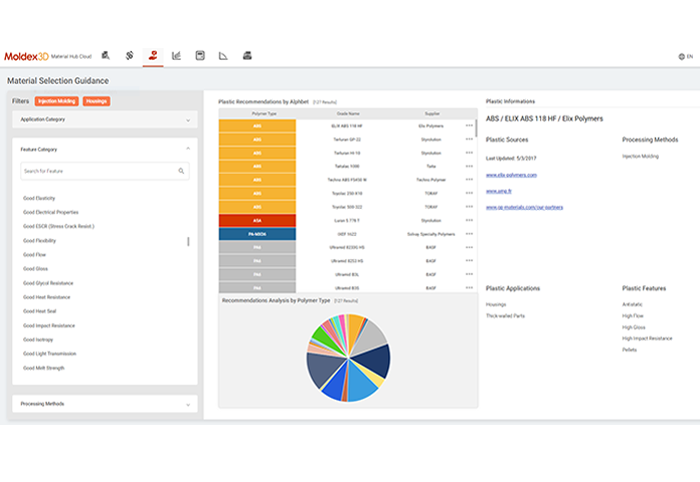This screenshot has height=482, width=700.
Task: Open the material search magnifier icon in top navigation
Action: 106,55
